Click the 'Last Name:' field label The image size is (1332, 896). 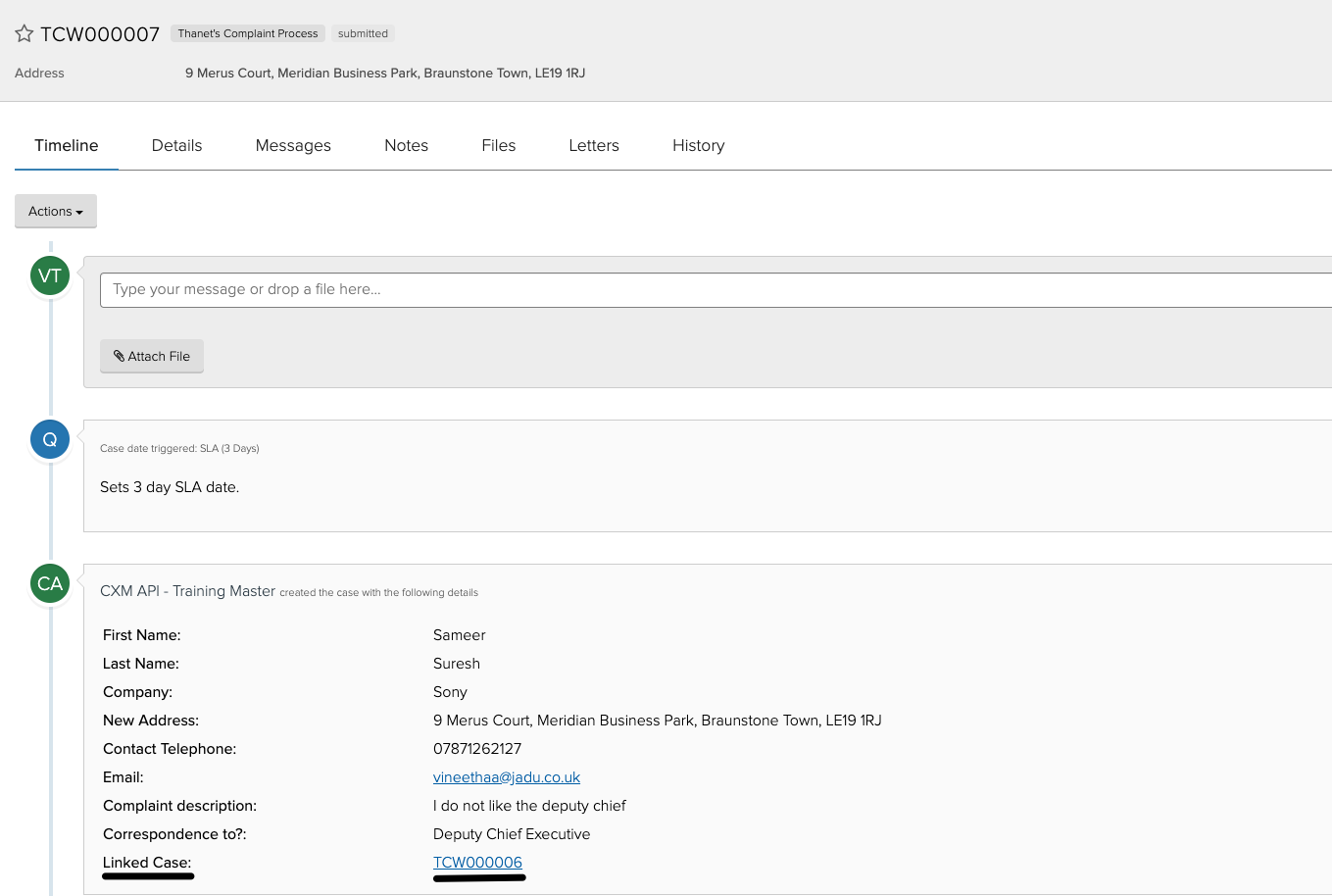(141, 664)
